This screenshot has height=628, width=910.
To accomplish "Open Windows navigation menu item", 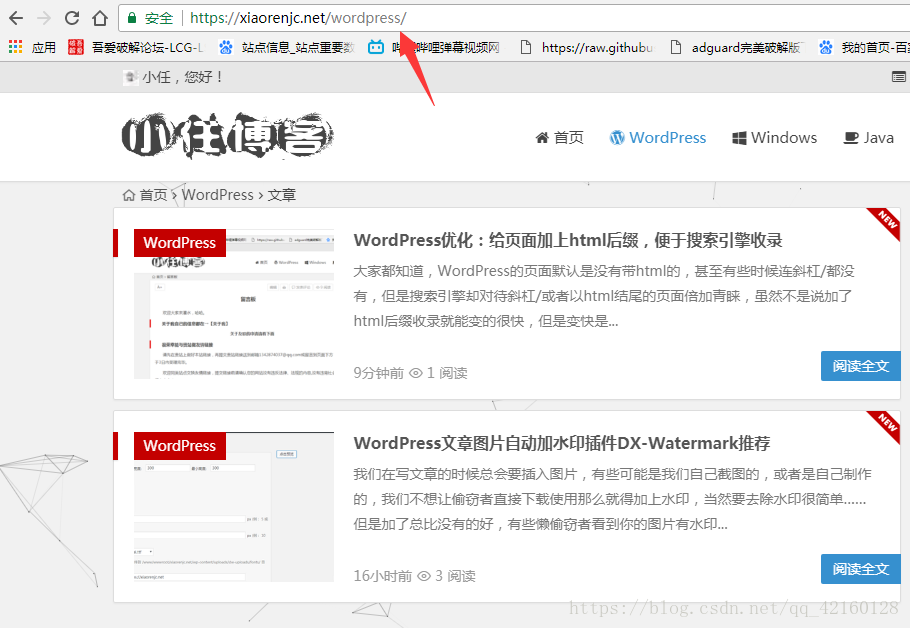I will tap(774, 138).
